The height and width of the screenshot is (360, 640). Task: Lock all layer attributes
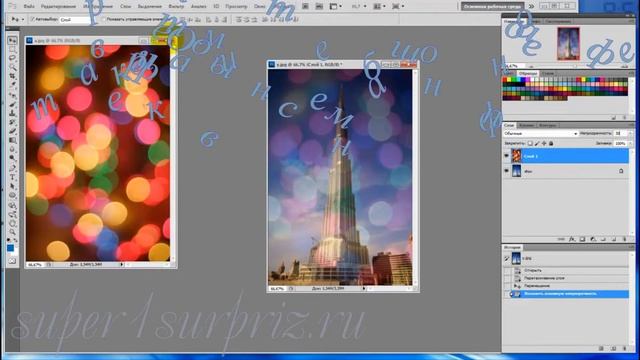551,143
